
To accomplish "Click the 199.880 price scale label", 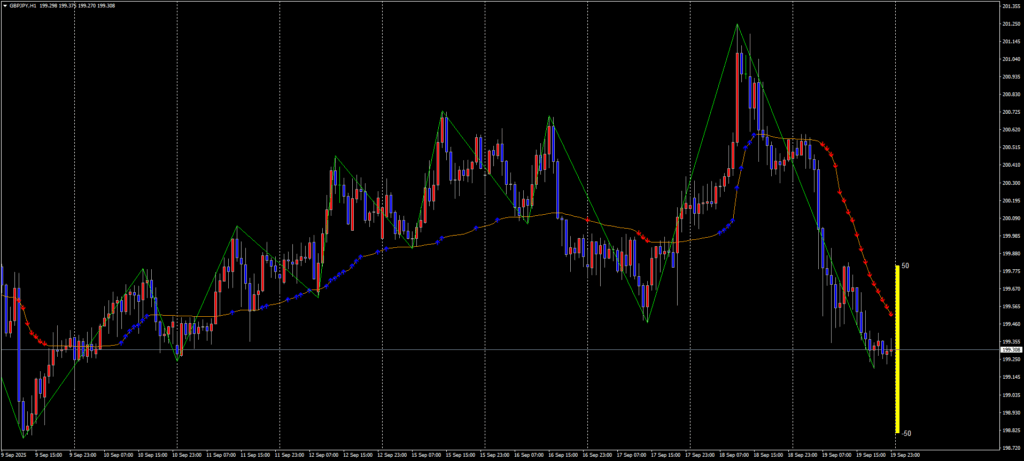I will pos(1009,254).
